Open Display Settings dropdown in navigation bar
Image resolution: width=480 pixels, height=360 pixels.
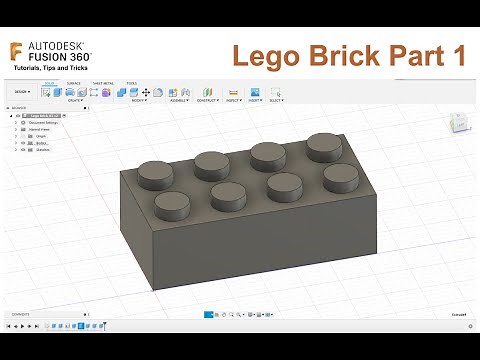(x=251, y=314)
